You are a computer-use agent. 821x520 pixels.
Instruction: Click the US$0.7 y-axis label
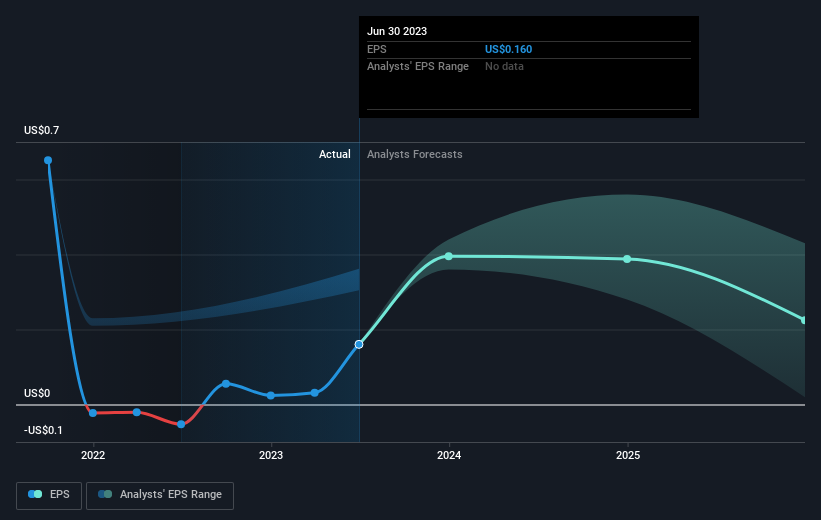pos(41,130)
